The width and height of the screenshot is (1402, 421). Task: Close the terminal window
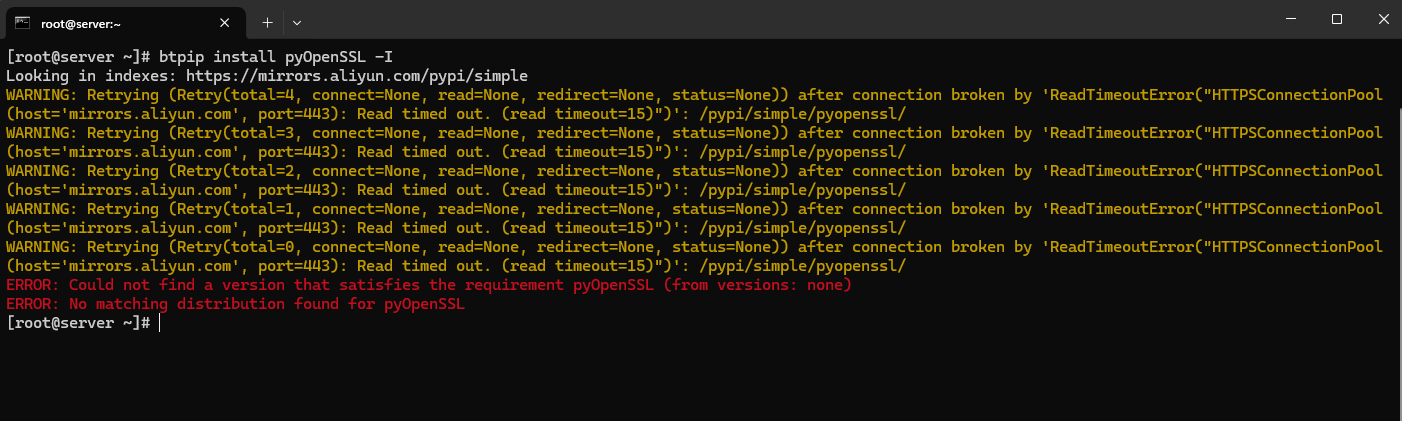tap(1383, 20)
